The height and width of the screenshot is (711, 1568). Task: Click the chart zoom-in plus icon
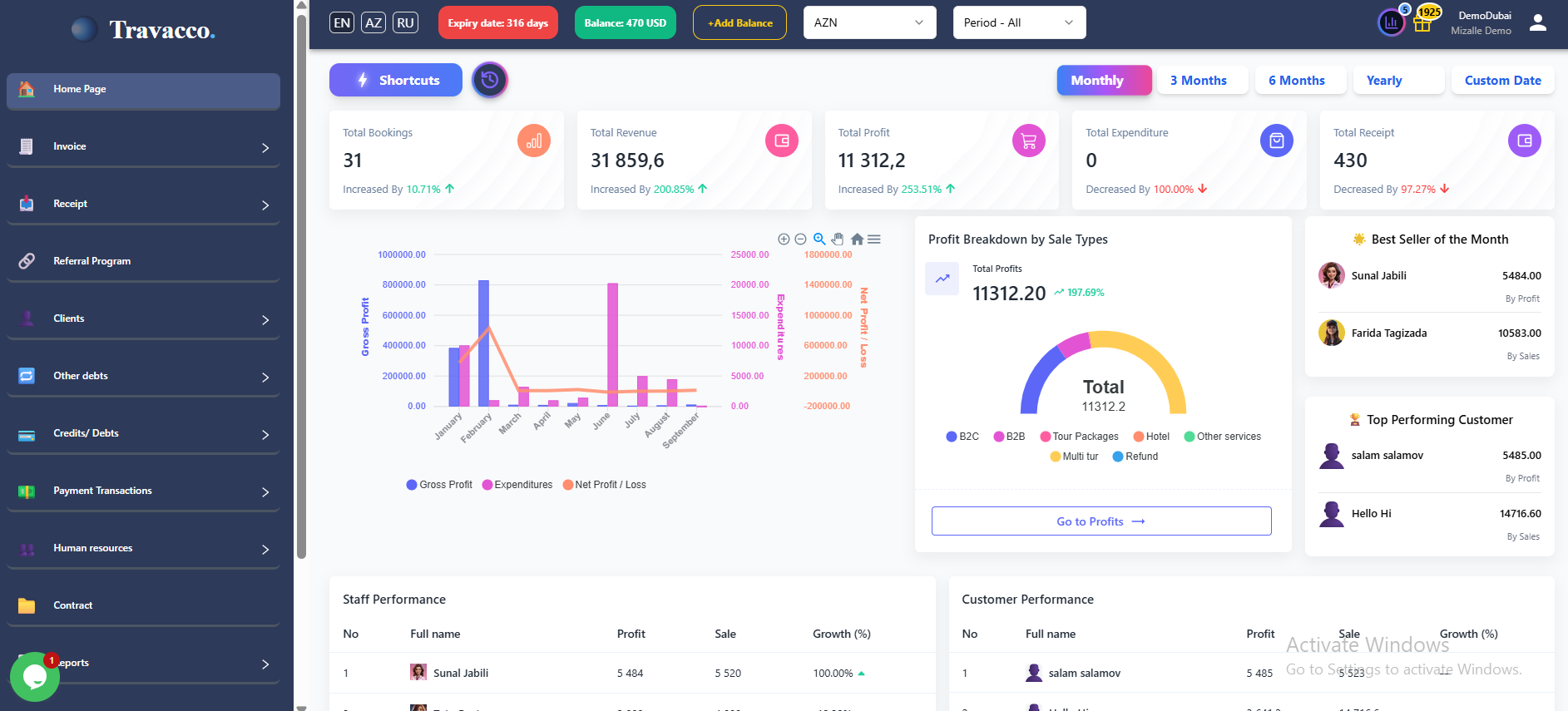coord(783,239)
